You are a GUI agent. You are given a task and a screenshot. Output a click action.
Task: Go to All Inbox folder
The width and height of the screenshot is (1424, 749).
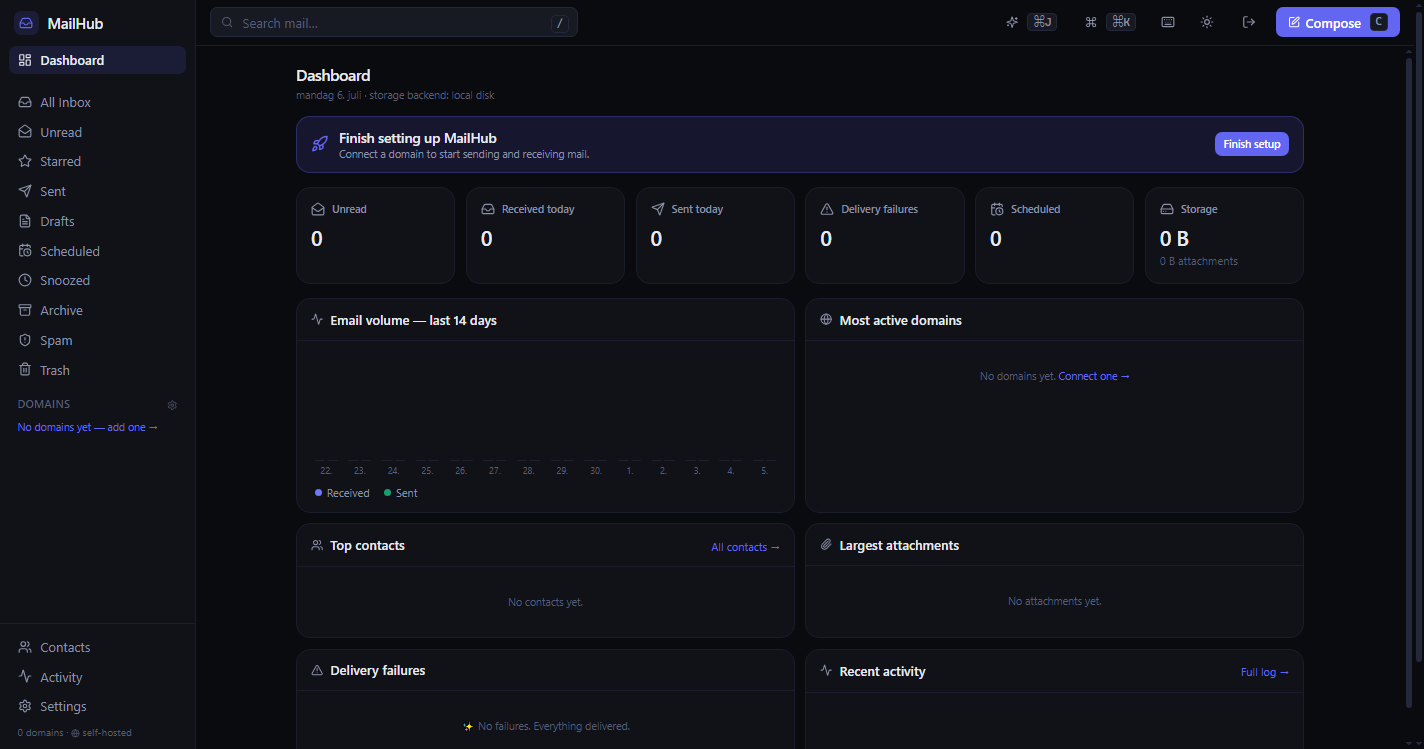[97, 102]
